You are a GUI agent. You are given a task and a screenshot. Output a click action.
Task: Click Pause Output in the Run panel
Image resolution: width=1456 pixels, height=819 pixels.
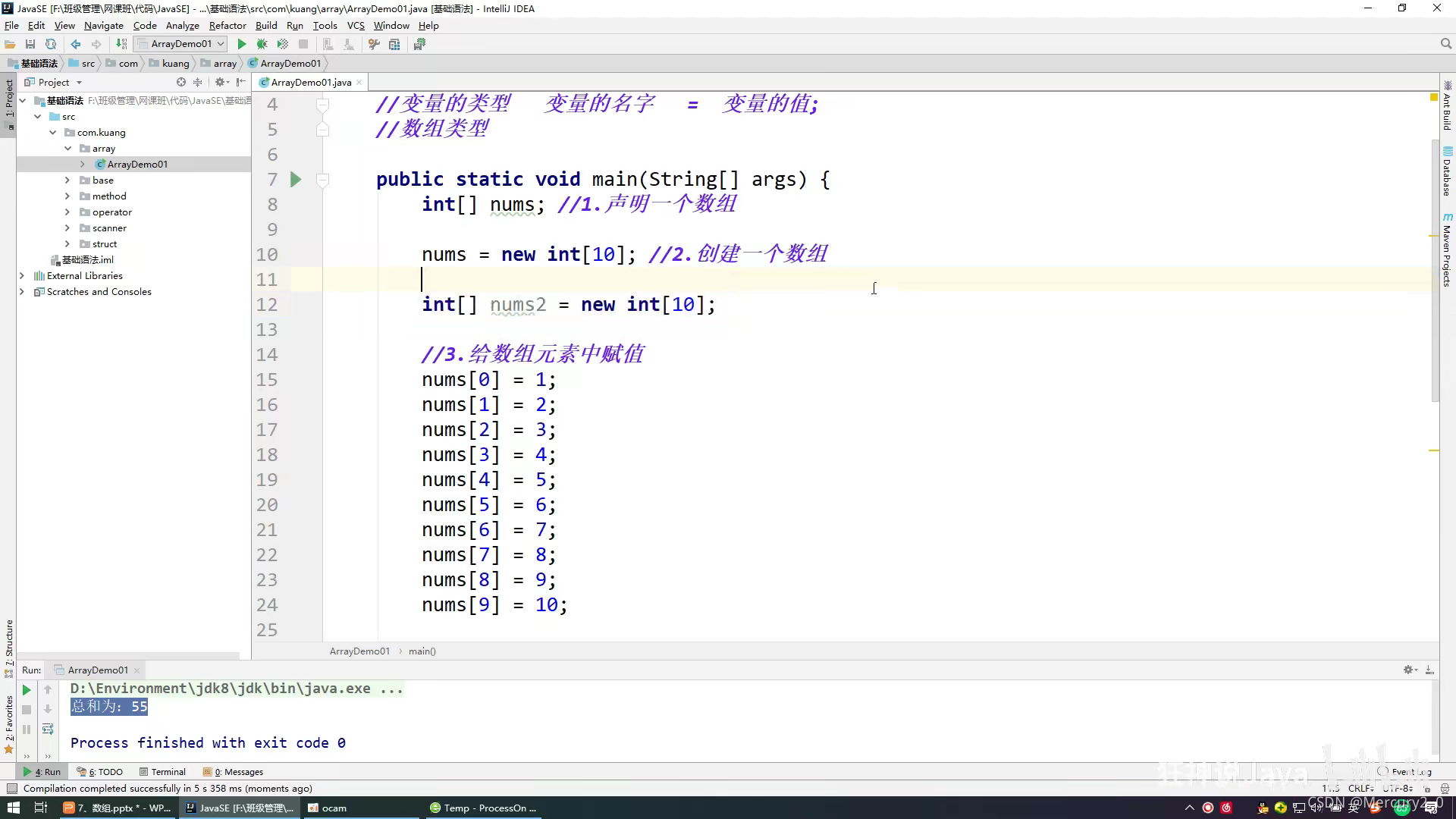27,730
